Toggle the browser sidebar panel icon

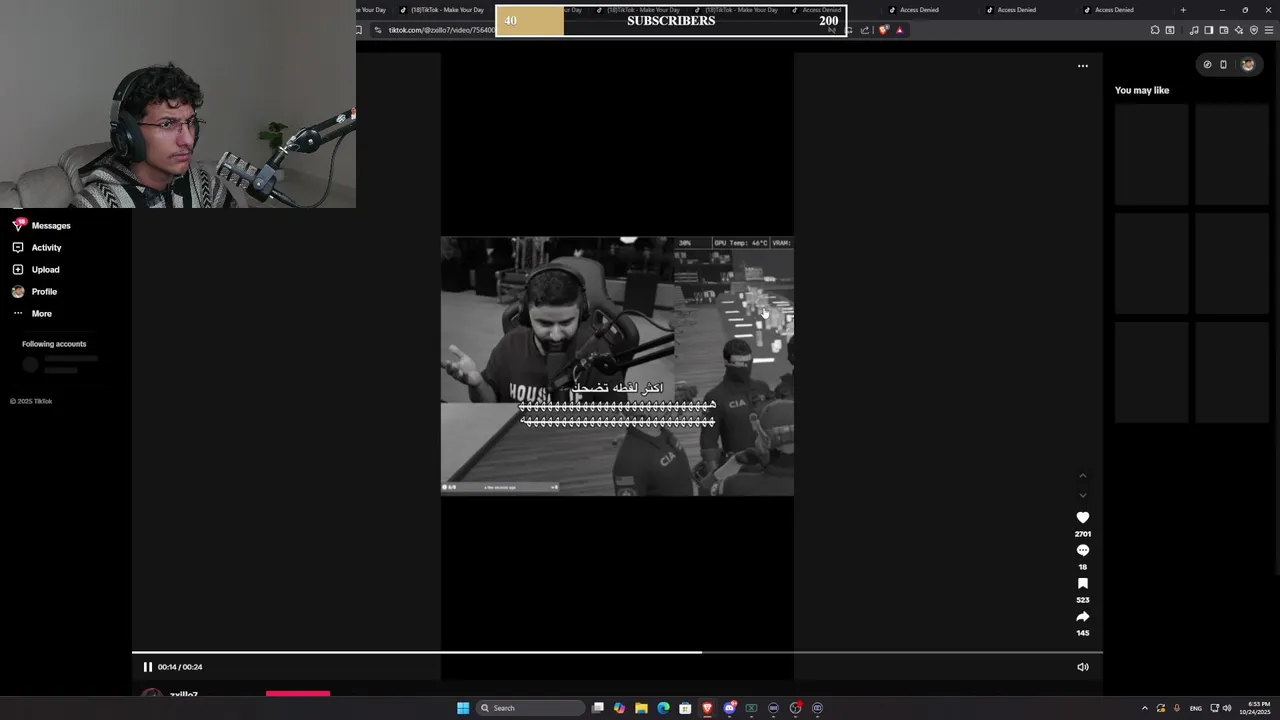1208,30
